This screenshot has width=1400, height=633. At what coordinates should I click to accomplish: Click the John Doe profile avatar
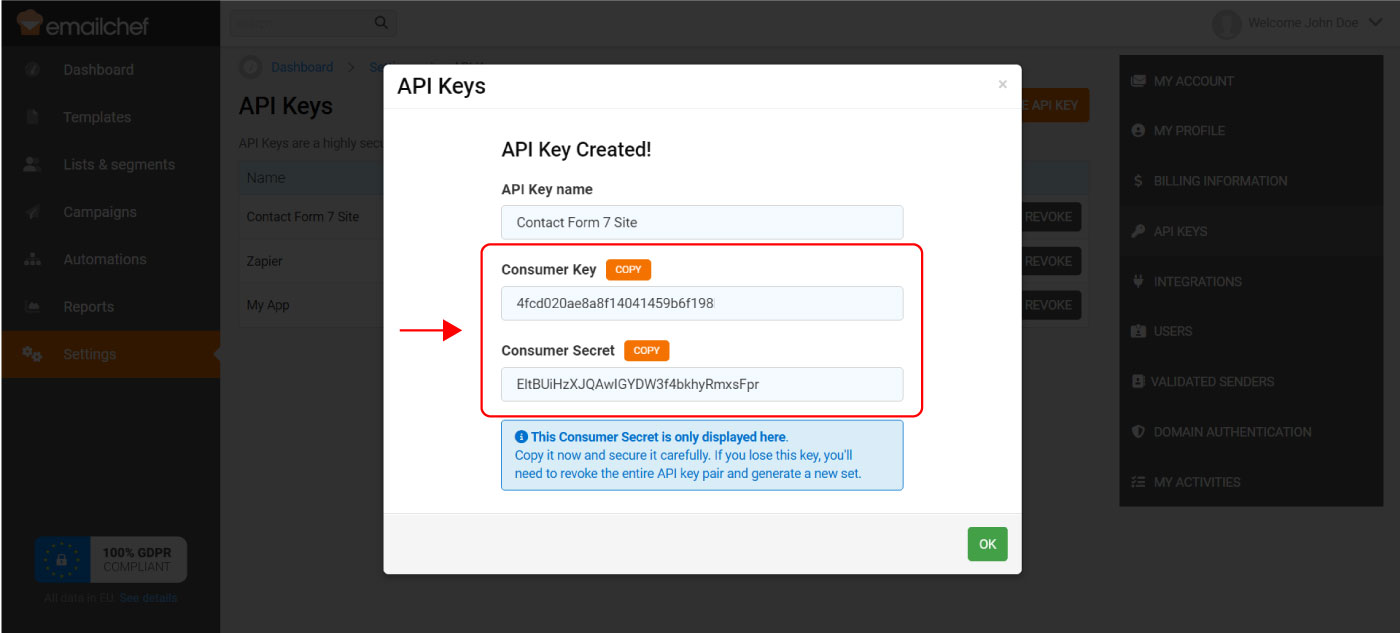1226,24
